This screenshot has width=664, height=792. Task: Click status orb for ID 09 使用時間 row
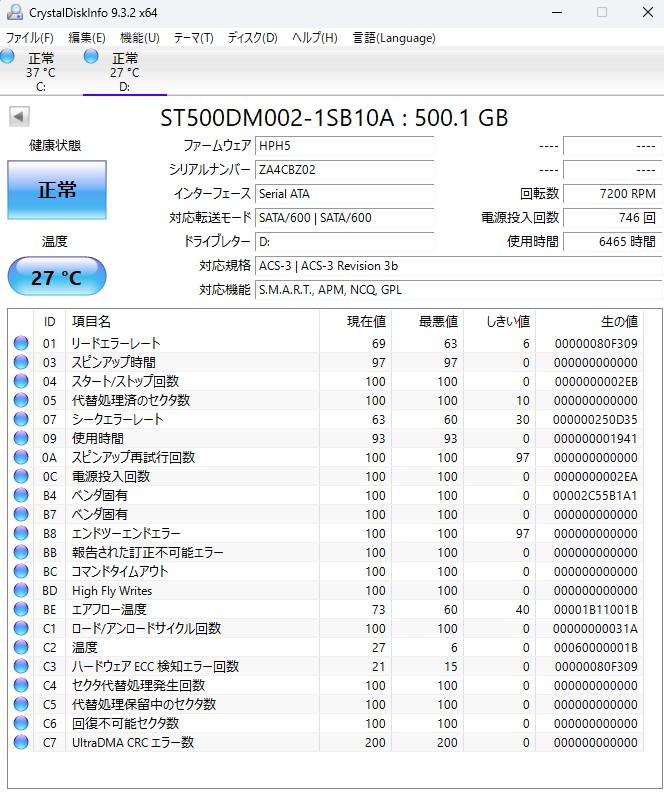pos(21,438)
